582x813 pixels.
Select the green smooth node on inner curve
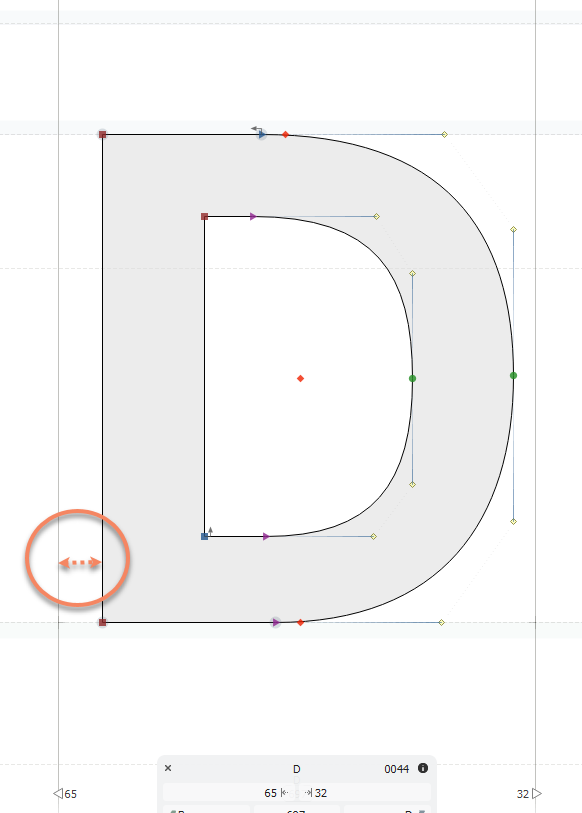coord(412,379)
